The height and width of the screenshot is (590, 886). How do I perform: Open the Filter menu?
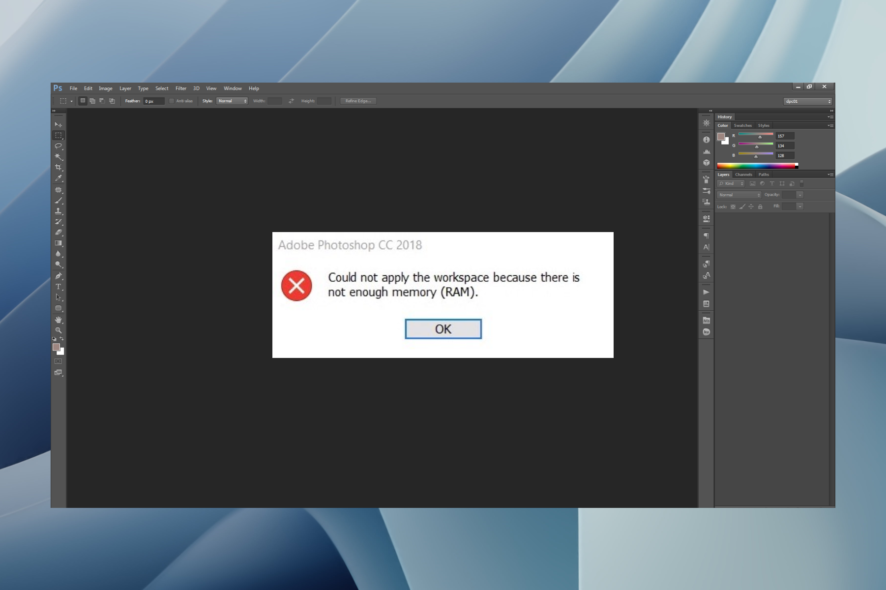(181, 88)
